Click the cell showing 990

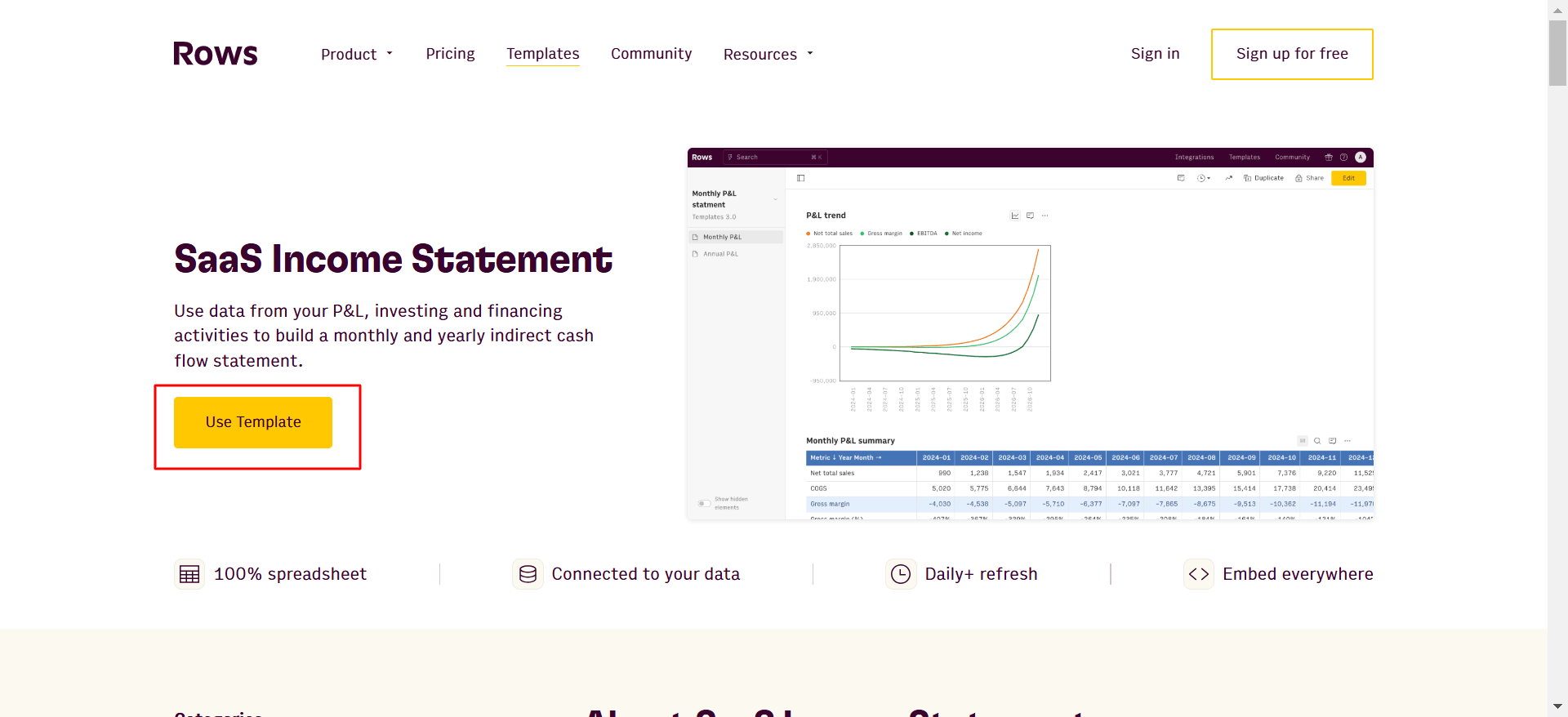pos(936,473)
